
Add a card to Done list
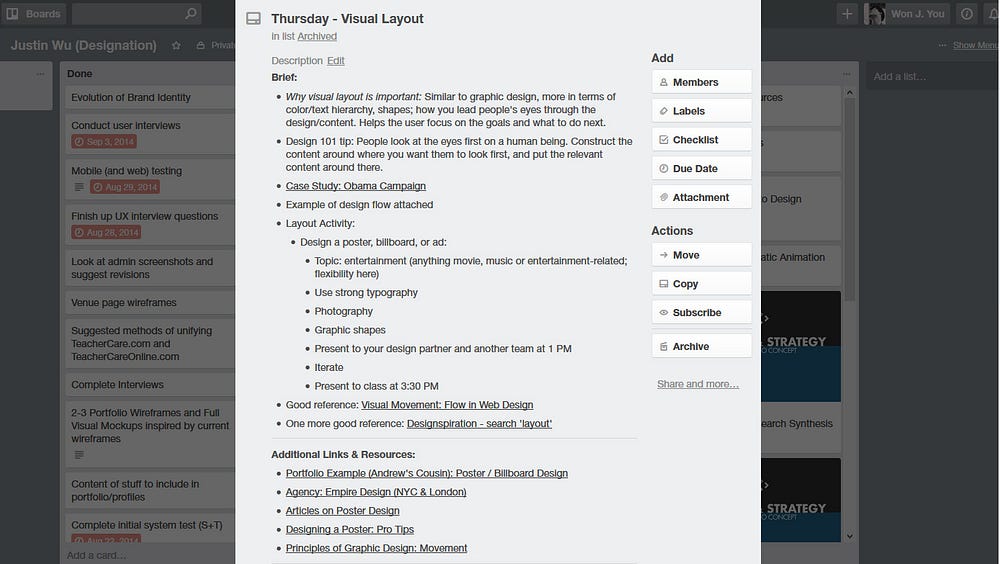[x=97, y=555]
